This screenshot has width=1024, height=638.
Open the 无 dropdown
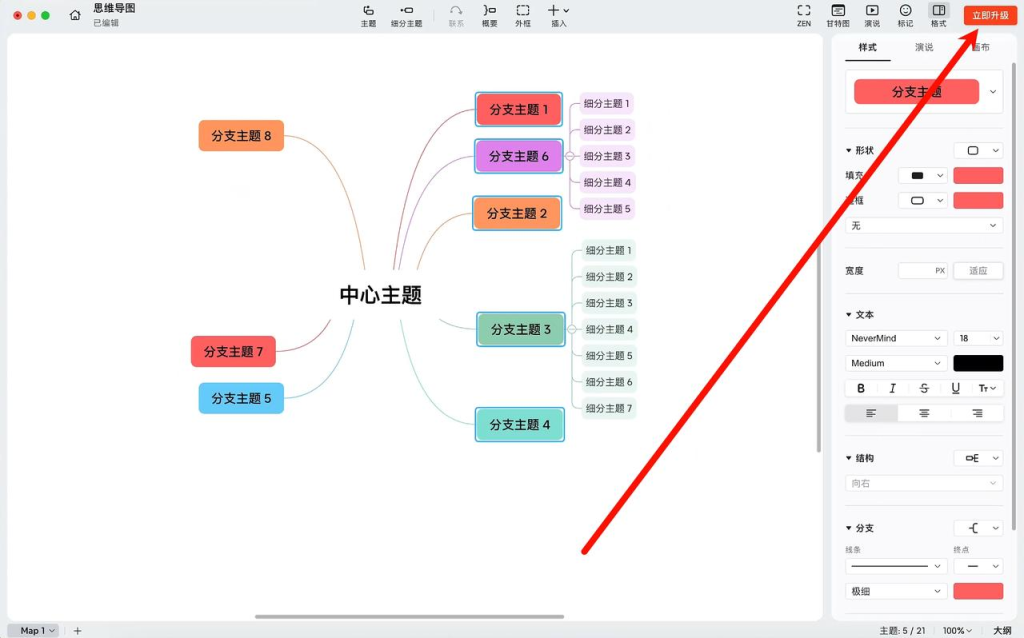(923, 225)
